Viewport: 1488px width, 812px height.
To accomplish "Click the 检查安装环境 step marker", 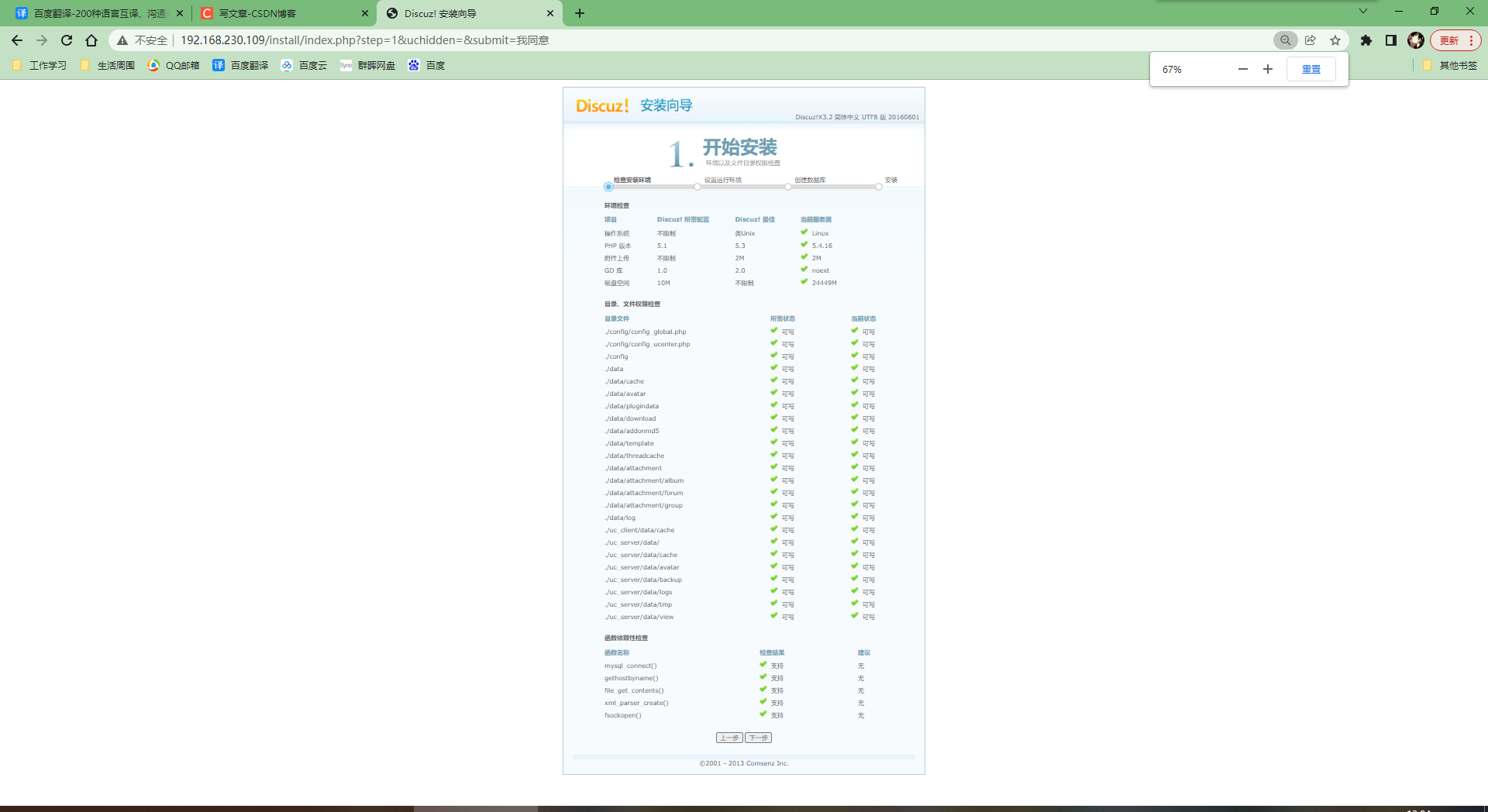I will 608,187.
